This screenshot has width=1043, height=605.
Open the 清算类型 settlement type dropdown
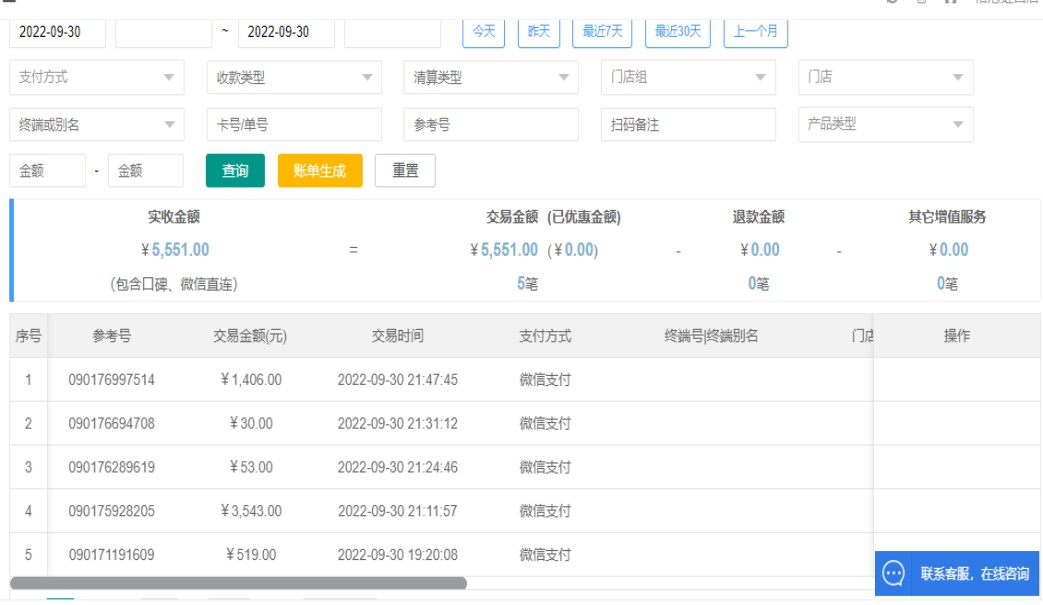pyautogui.click(x=491, y=77)
